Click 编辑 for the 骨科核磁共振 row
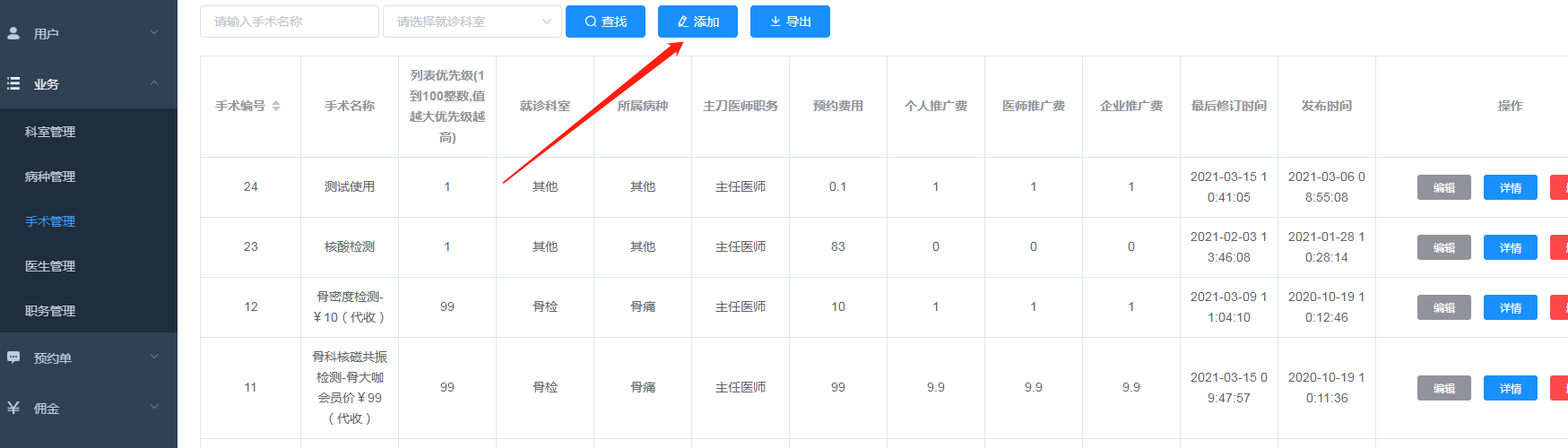 click(x=1444, y=388)
